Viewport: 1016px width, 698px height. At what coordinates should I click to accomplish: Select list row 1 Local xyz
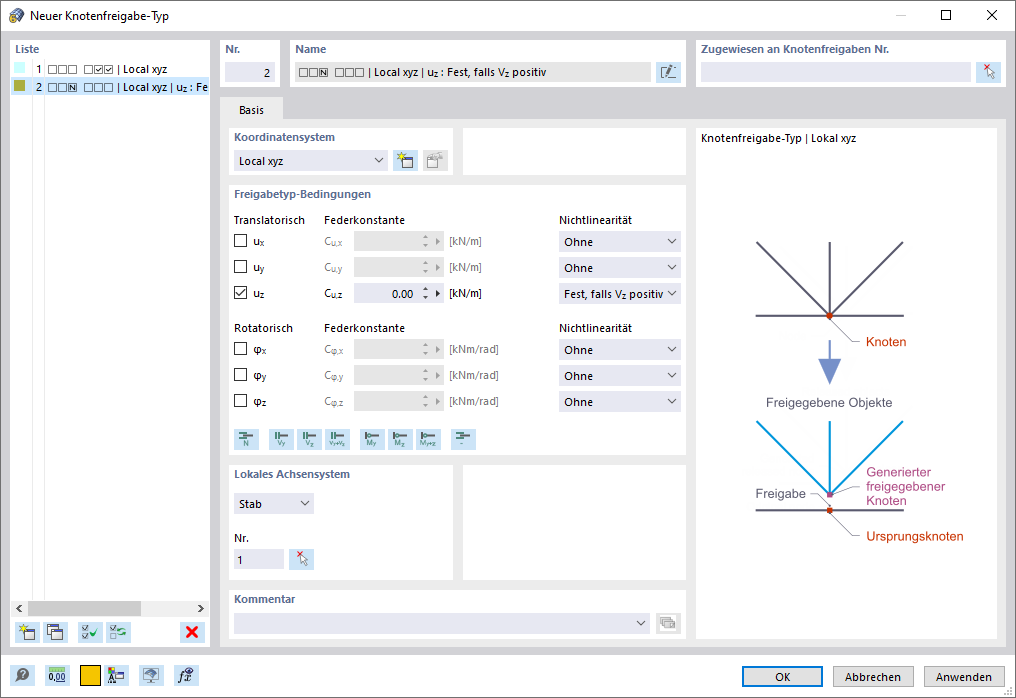pos(110,69)
